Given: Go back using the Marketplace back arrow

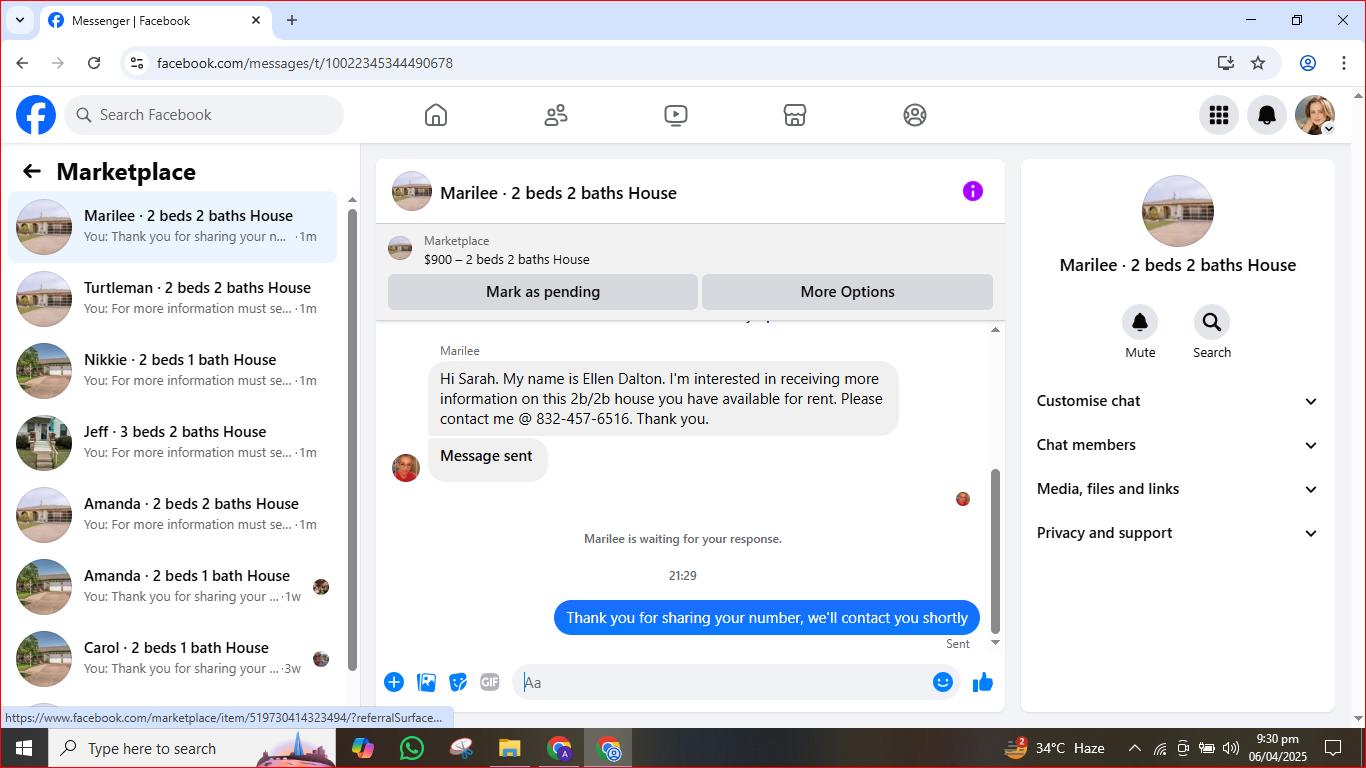Looking at the screenshot, I should pyautogui.click(x=32, y=171).
